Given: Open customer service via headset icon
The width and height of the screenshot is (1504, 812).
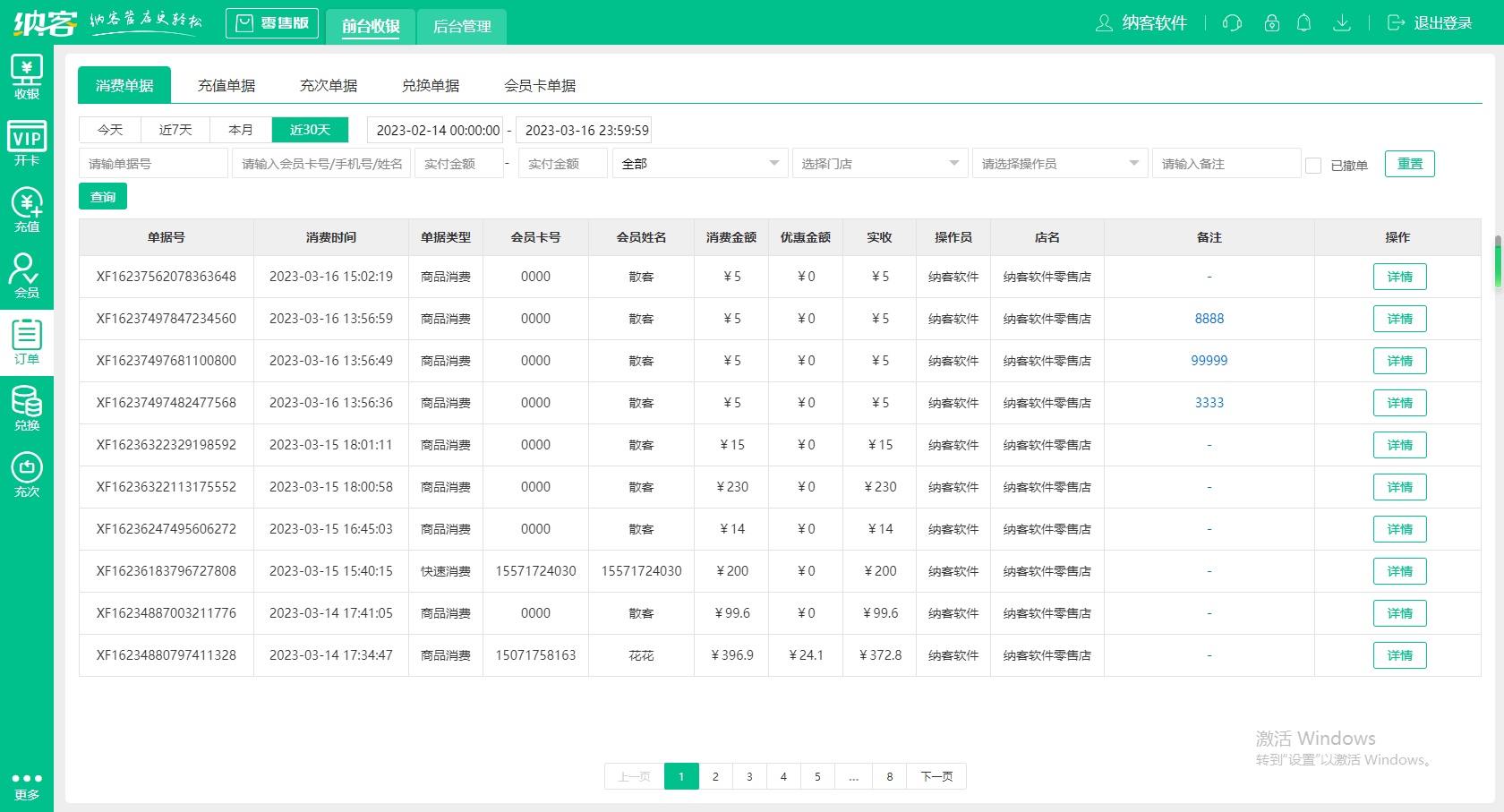Looking at the screenshot, I should tap(1232, 23).
